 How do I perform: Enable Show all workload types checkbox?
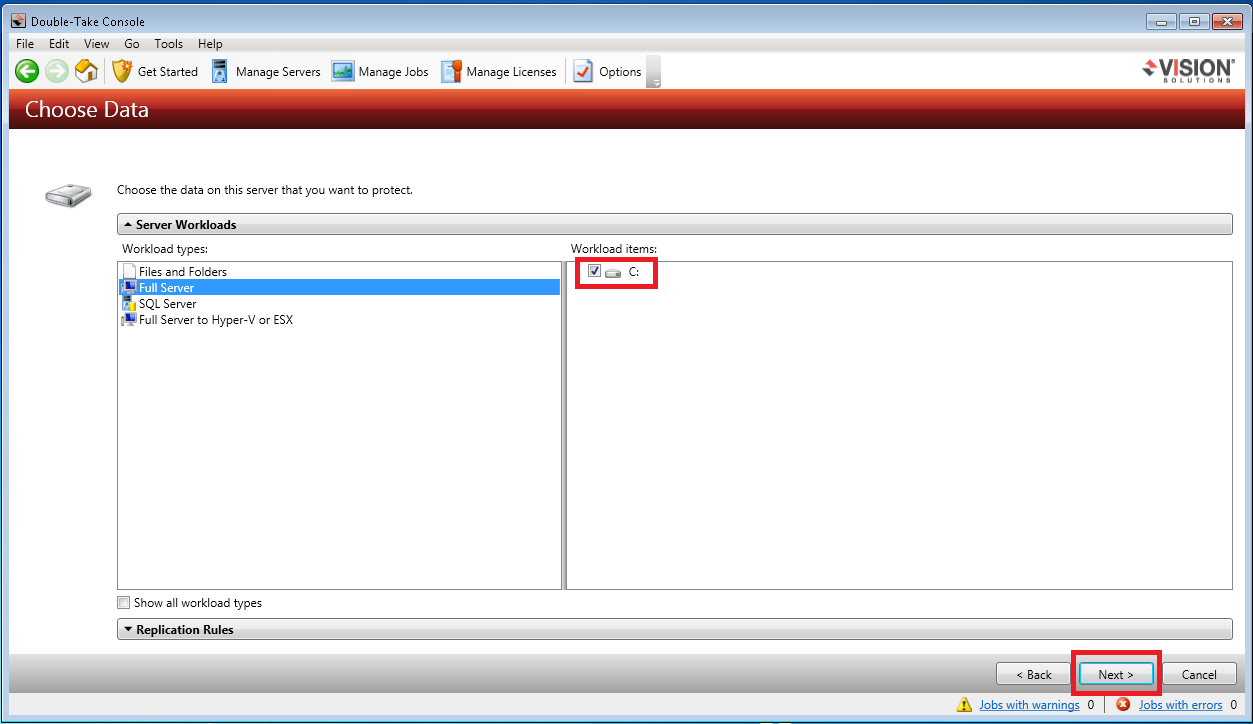pyautogui.click(x=124, y=603)
